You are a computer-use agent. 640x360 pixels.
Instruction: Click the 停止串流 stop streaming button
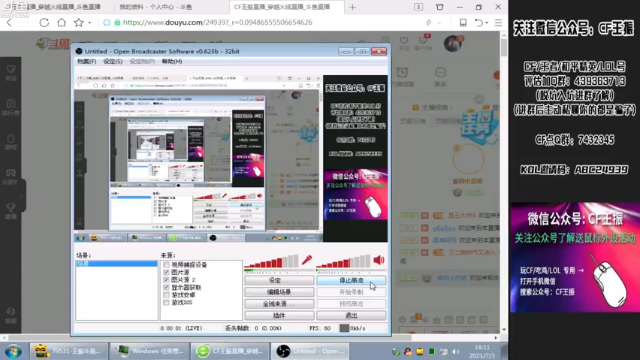pyautogui.click(x=351, y=280)
